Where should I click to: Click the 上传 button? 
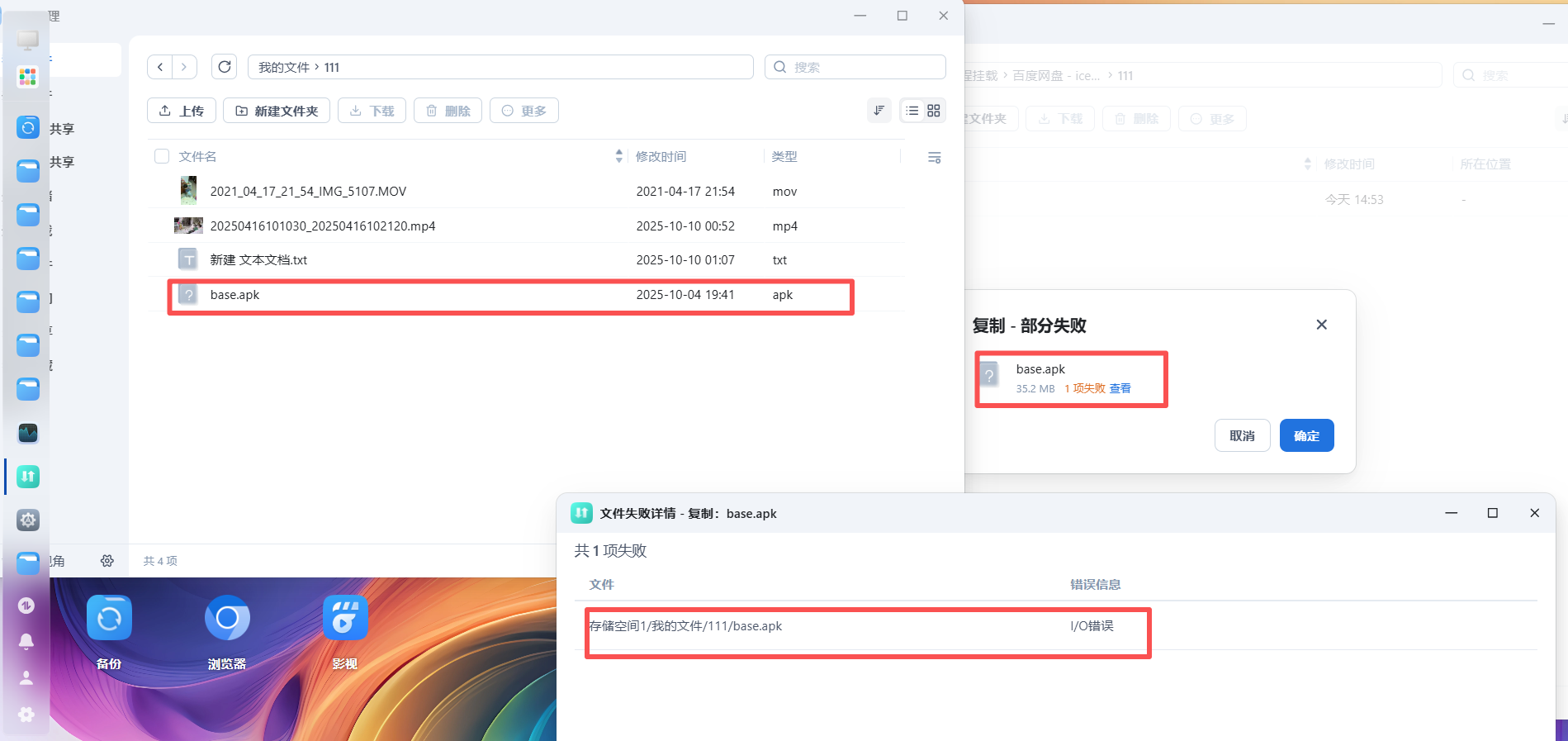pyautogui.click(x=182, y=111)
